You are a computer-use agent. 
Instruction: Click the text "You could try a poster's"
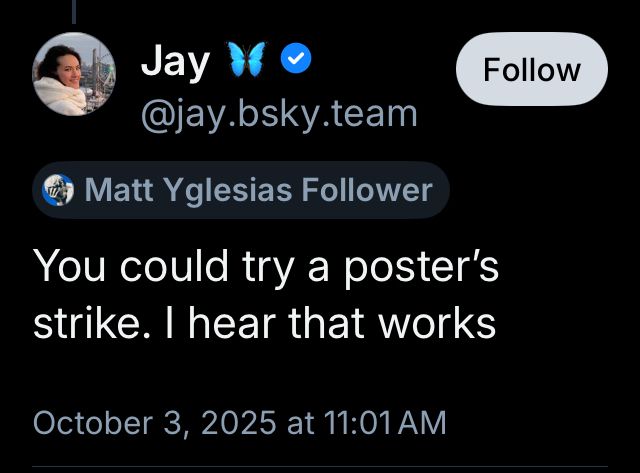tap(265, 267)
